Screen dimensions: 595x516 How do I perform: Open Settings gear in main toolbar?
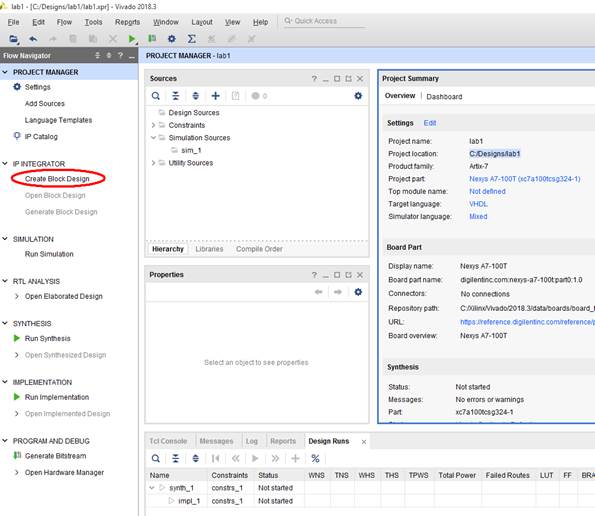click(x=172, y=39)
